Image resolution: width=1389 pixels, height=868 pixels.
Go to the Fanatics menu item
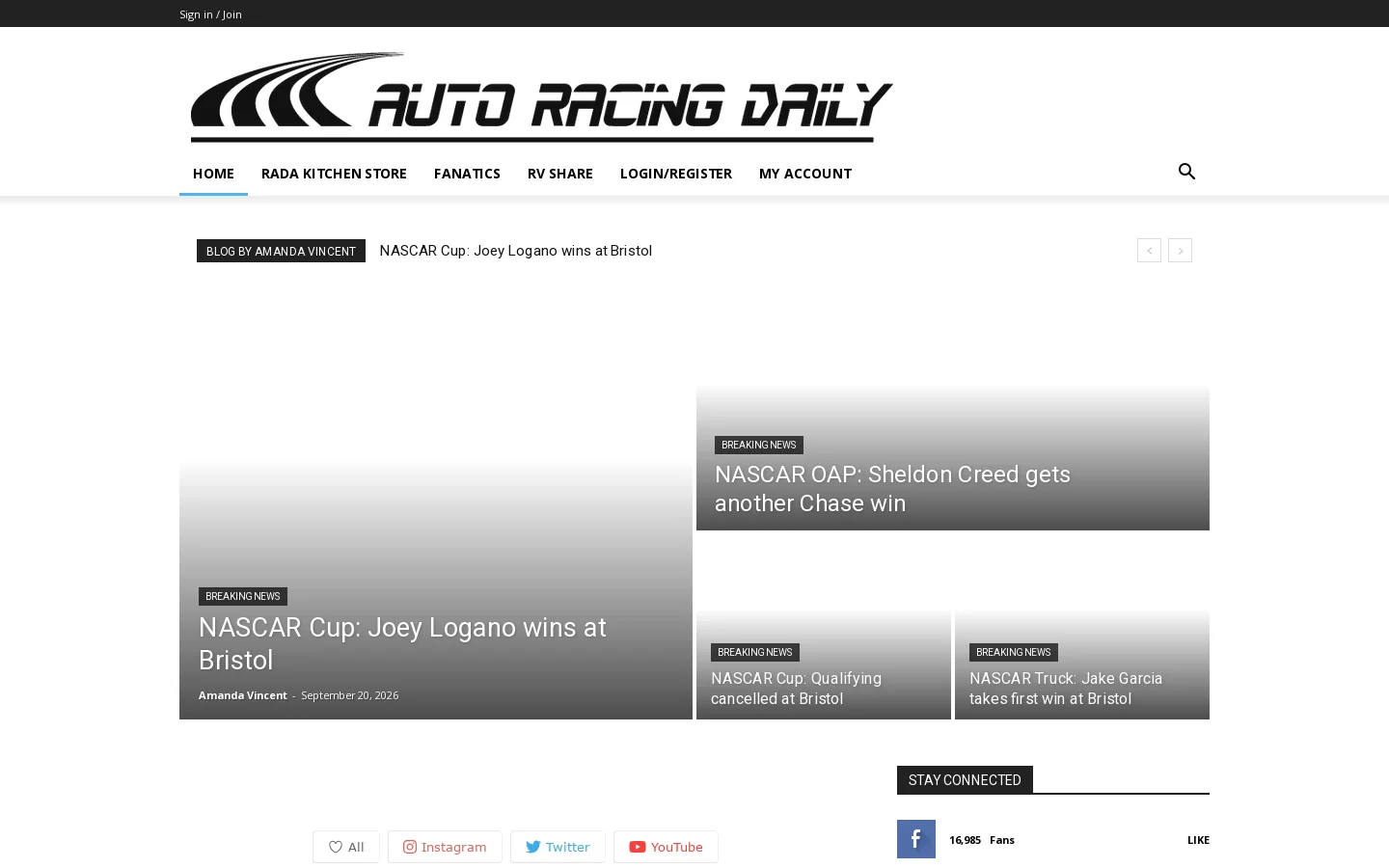467,174
